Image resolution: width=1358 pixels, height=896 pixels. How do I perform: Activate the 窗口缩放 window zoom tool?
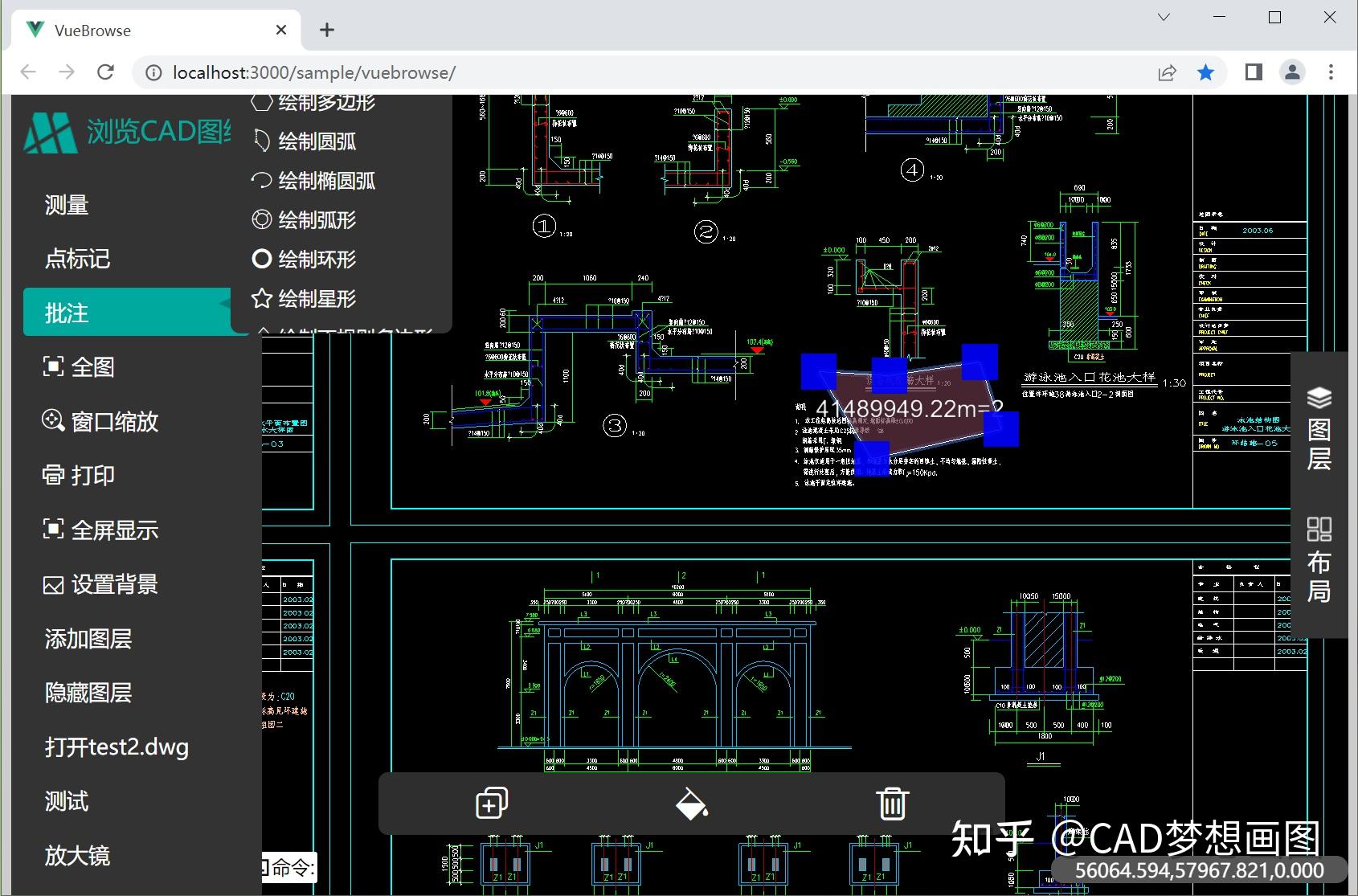114,421
